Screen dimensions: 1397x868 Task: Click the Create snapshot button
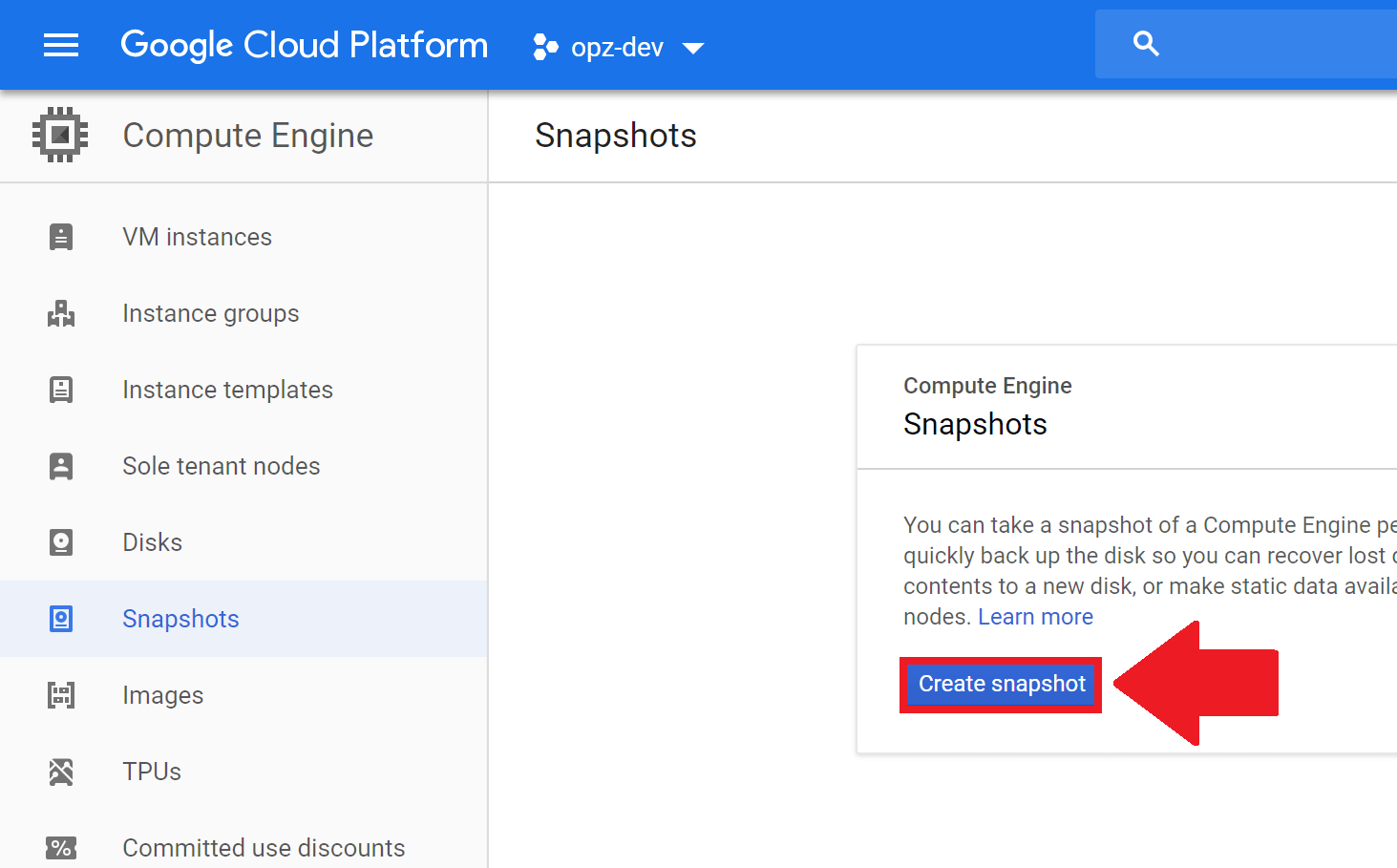1001,684
